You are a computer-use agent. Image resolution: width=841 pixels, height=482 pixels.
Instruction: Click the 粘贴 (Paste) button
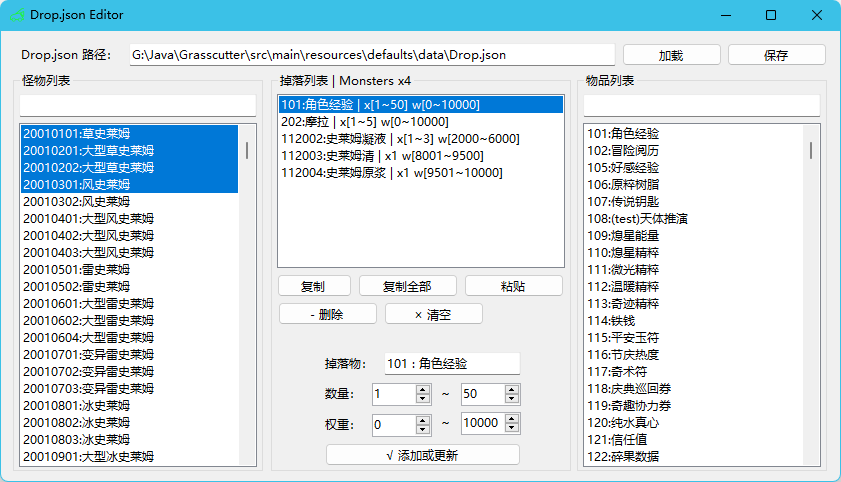point(513,286)
